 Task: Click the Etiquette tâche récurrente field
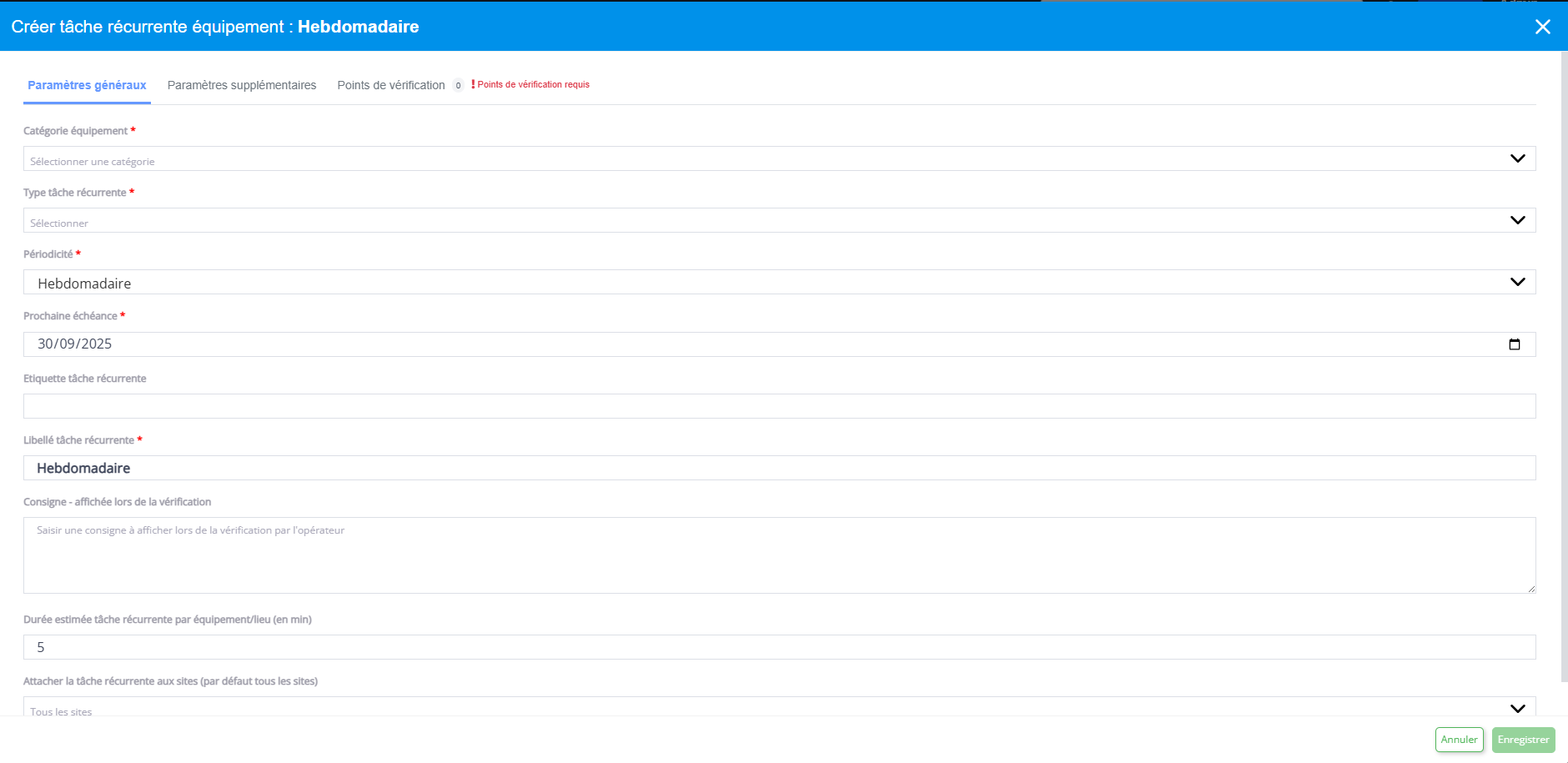click(778, 406)
